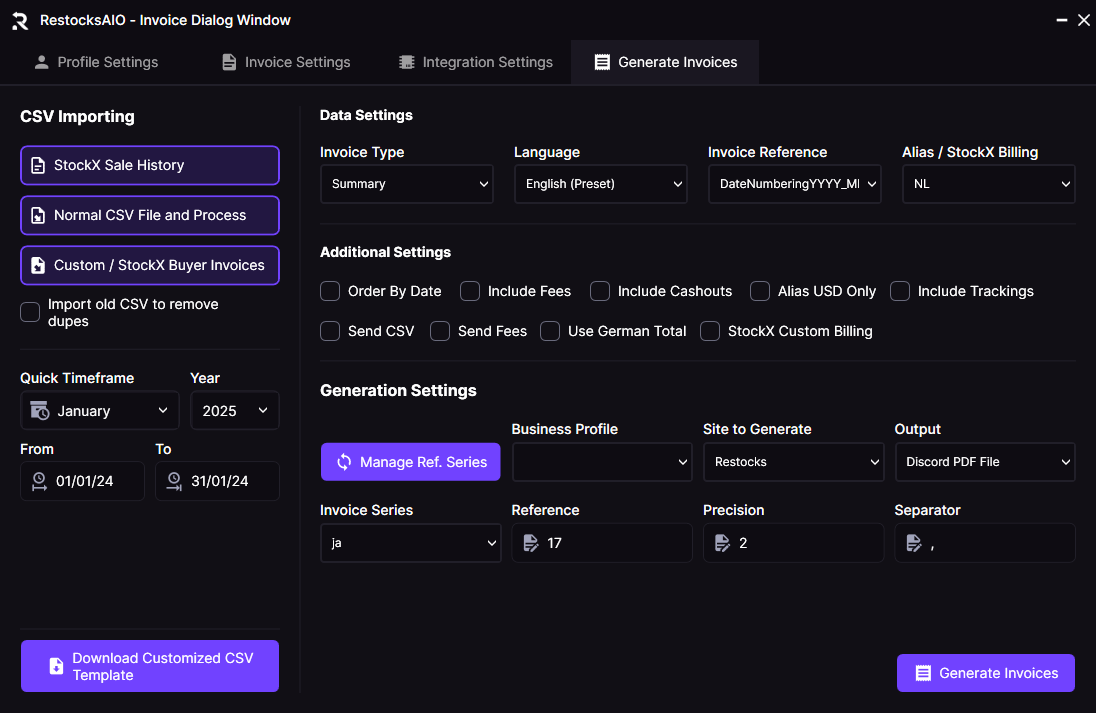Enable the Include Fees option
1096x713 pixels.
[x=470, y=291]
